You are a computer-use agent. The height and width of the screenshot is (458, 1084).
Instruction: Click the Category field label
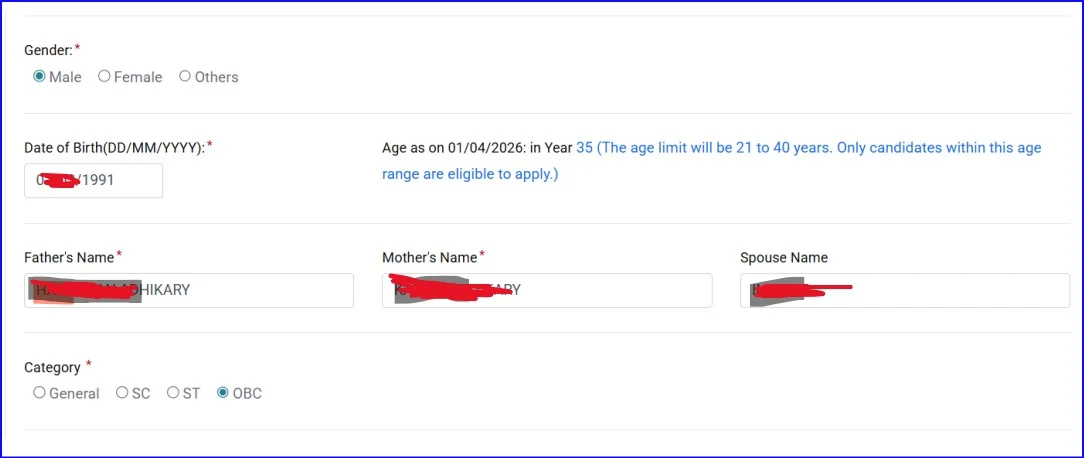[52, 367]
